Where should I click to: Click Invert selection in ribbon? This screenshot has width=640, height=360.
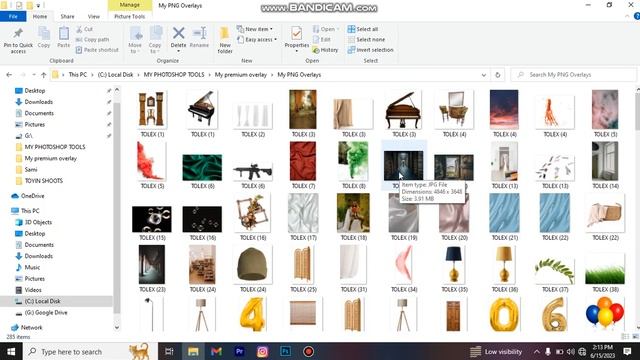click(x=371, y=50)
